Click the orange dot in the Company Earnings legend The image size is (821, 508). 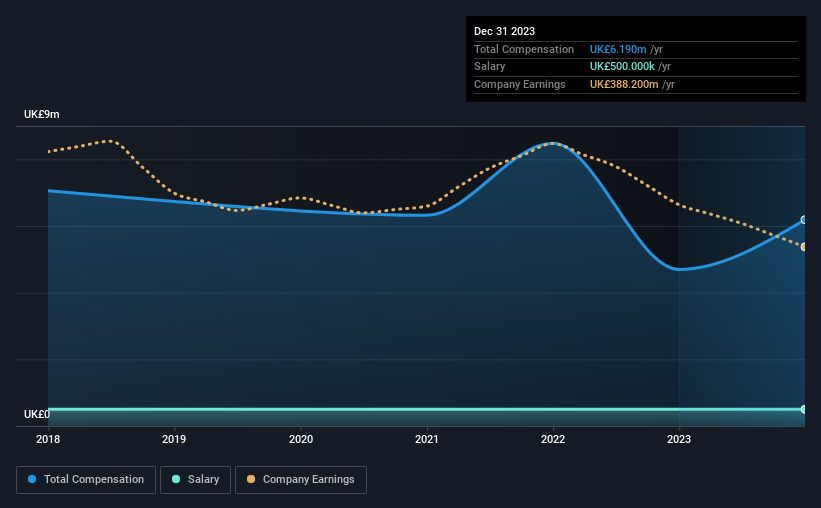[251, 479]
